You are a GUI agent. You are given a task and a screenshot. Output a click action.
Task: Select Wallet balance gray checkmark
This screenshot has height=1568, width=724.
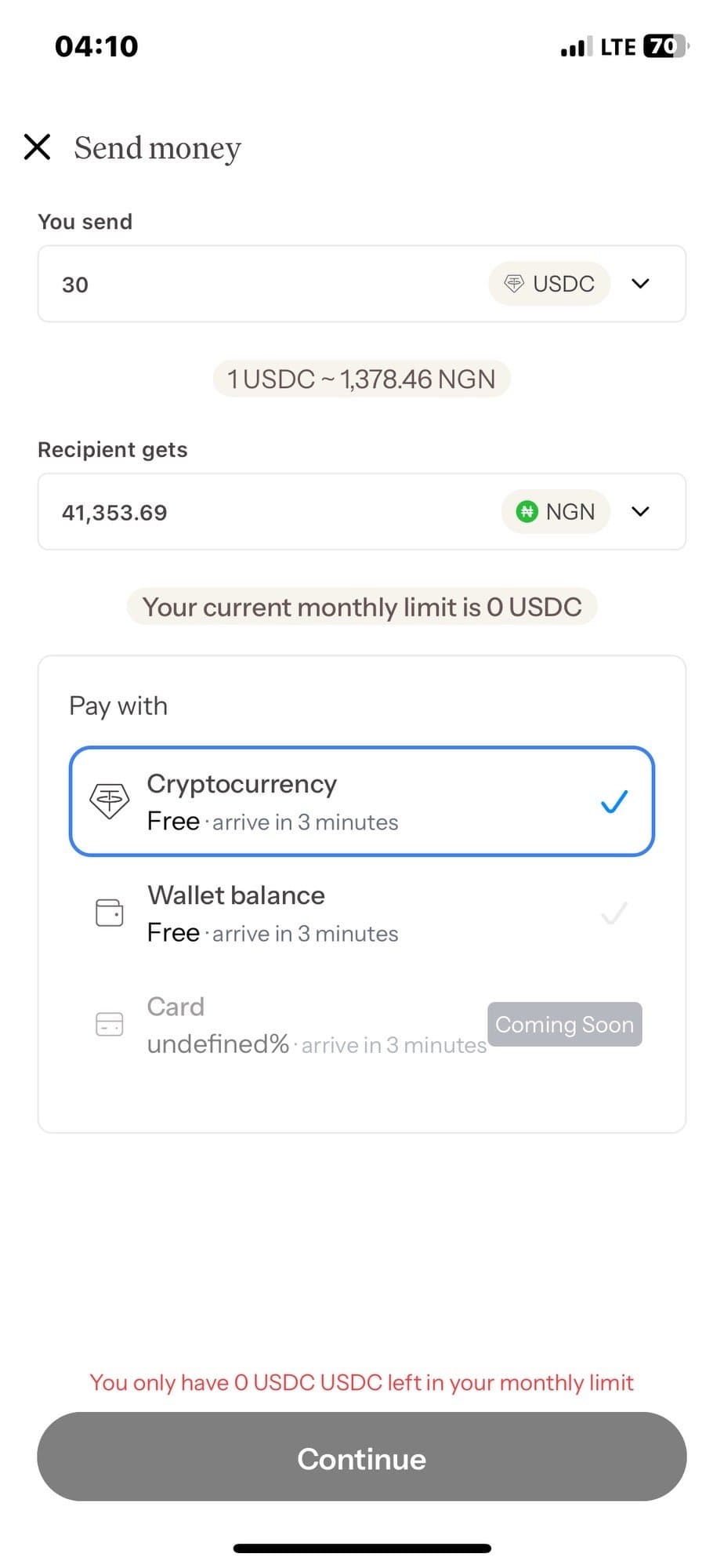coord(614,913)
